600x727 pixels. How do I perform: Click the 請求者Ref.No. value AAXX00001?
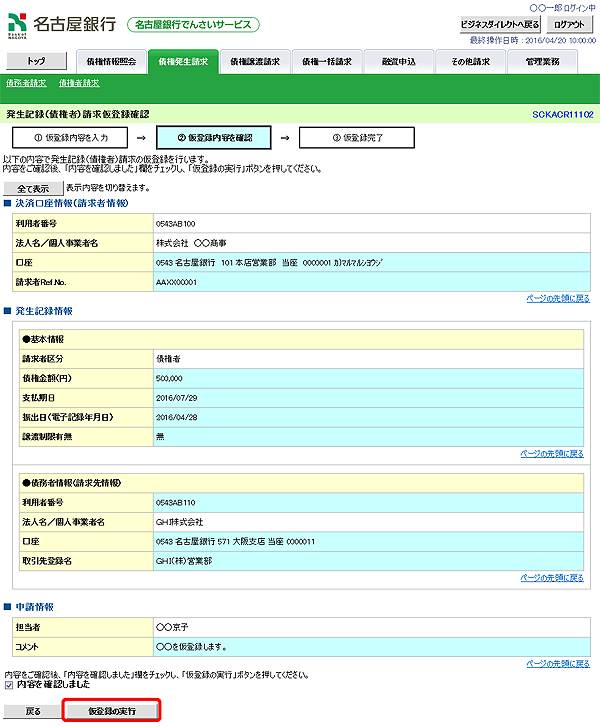176,282
